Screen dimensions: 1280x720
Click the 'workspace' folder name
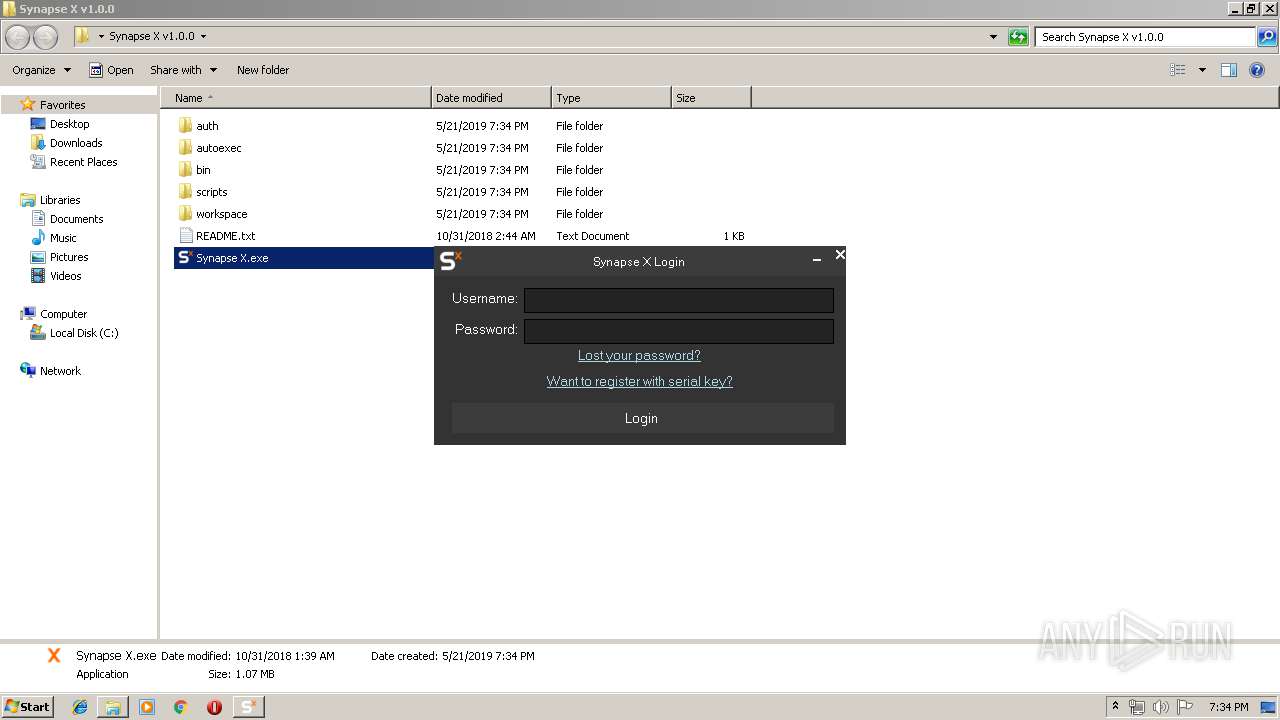point(221,214)
